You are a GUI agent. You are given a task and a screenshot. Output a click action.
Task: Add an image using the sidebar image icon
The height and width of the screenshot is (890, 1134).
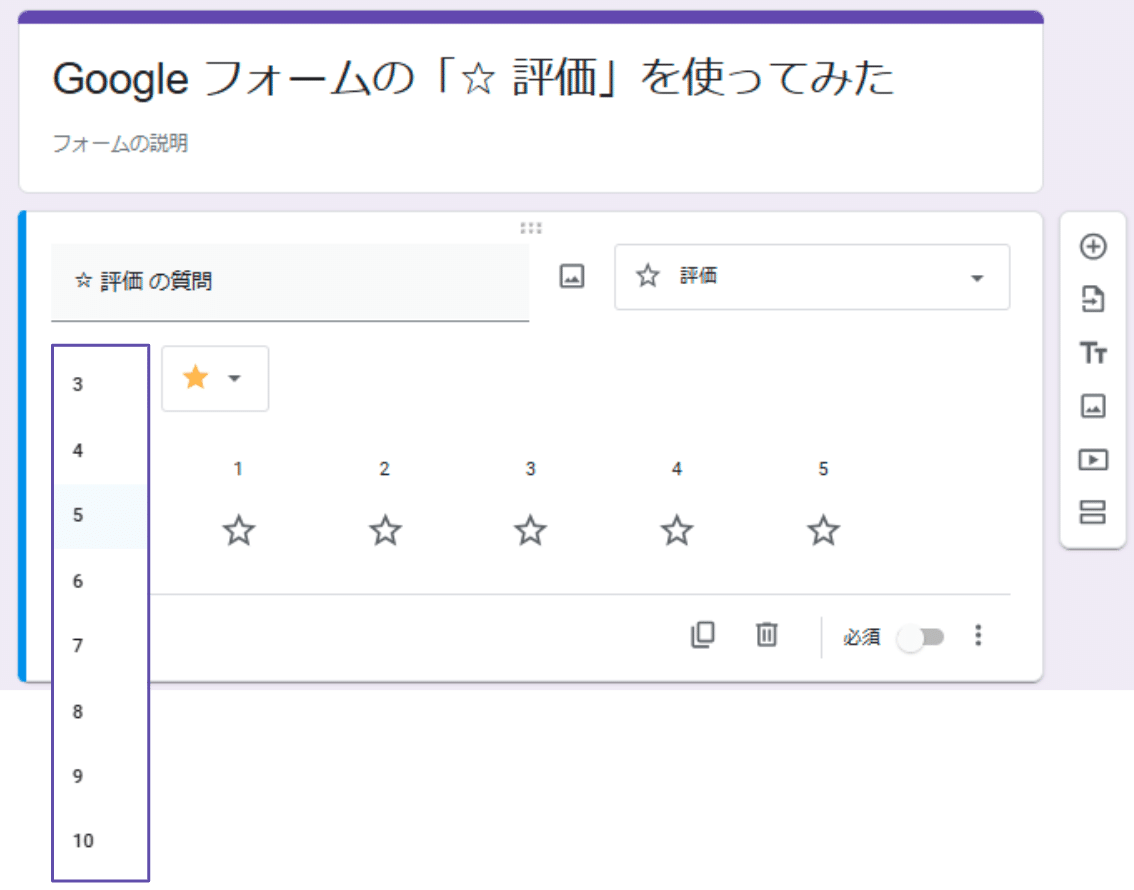tap(1094, 406)
